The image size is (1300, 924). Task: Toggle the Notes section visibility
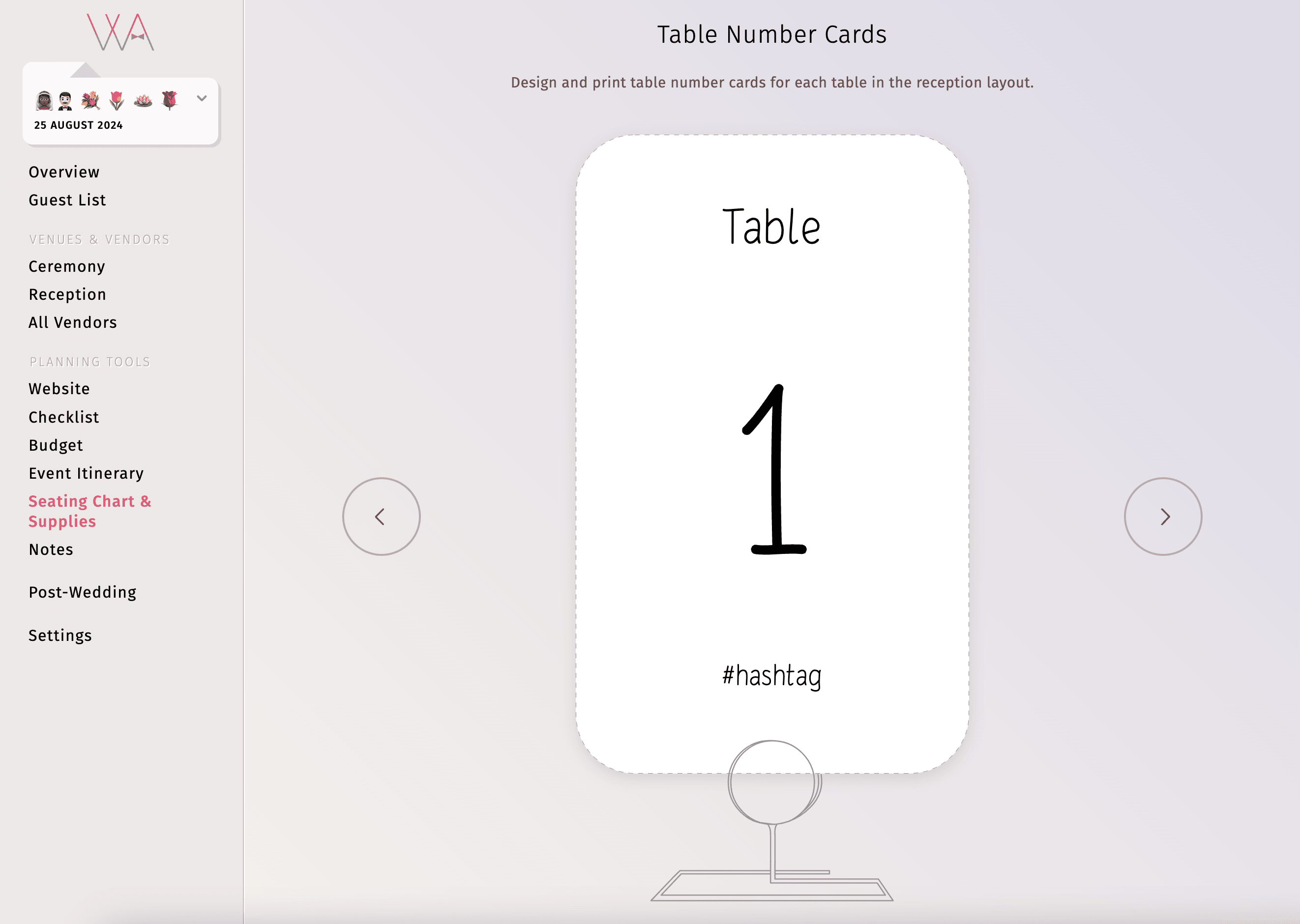(x=51, y=549)
